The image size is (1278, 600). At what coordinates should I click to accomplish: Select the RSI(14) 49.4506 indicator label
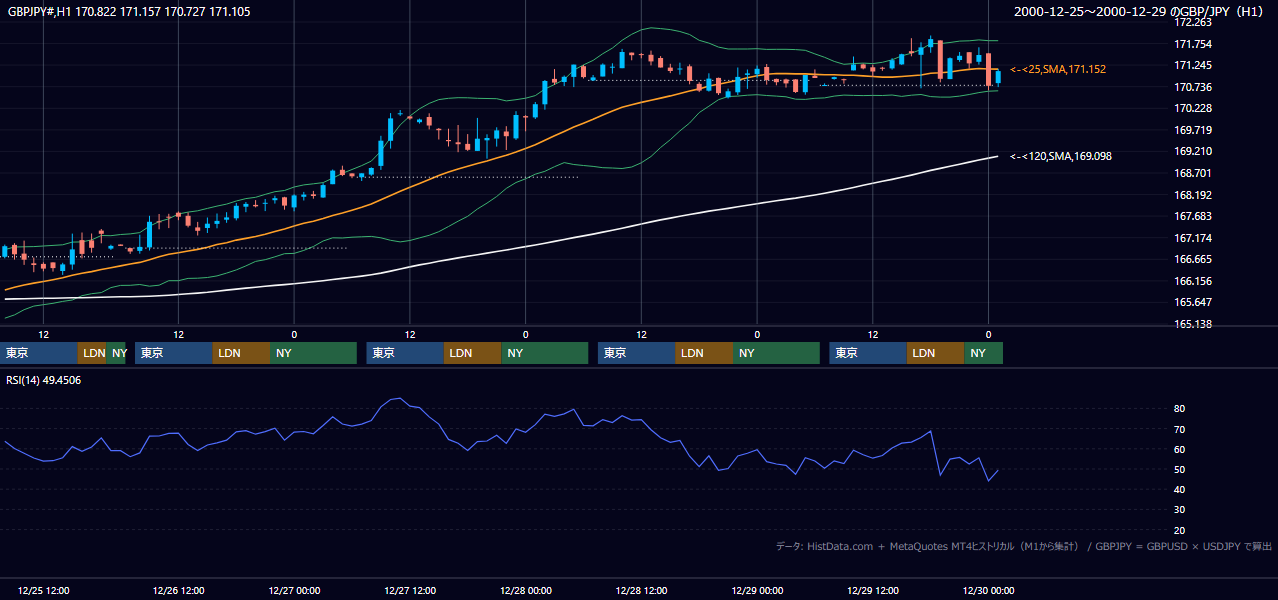(x=44, y=380)
